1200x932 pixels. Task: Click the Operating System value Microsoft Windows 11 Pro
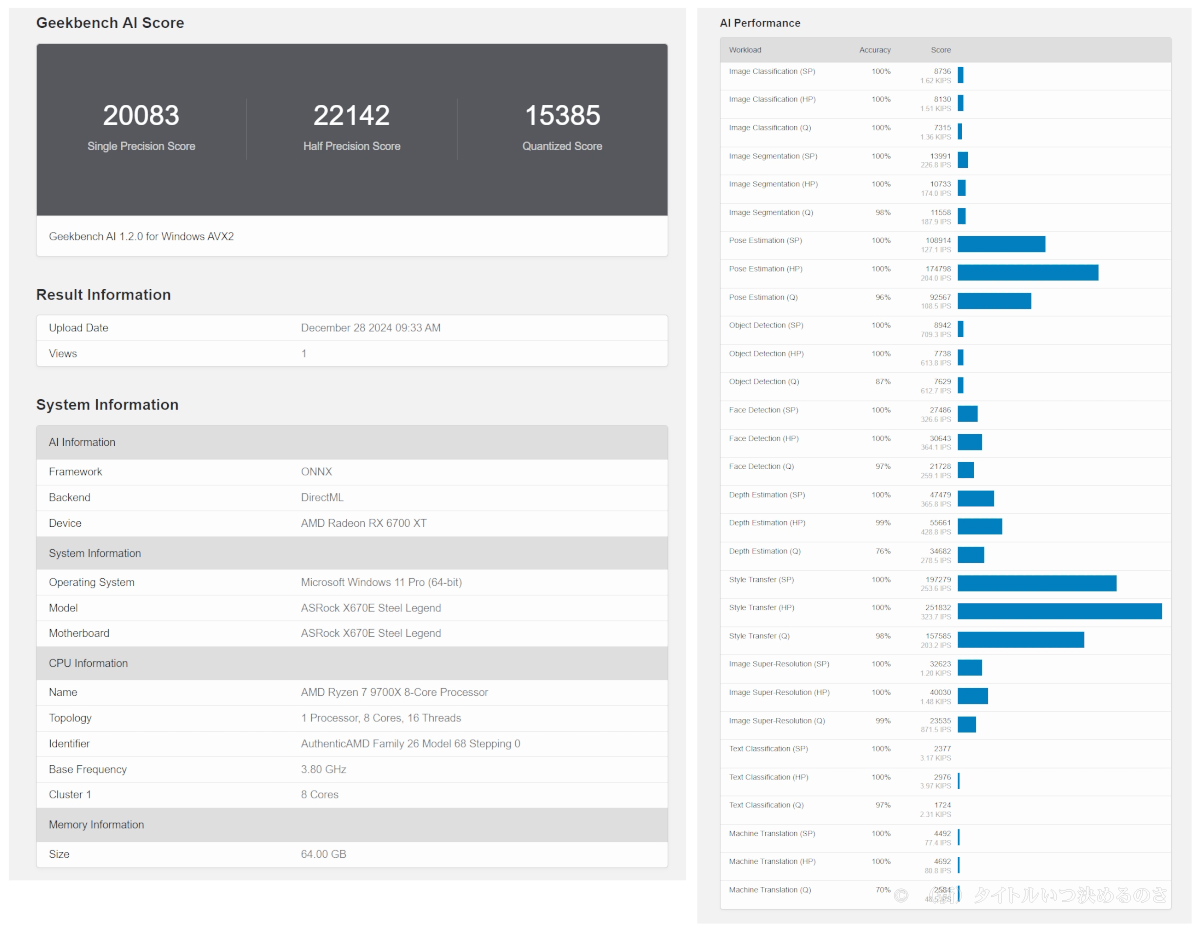pos(381,582)
